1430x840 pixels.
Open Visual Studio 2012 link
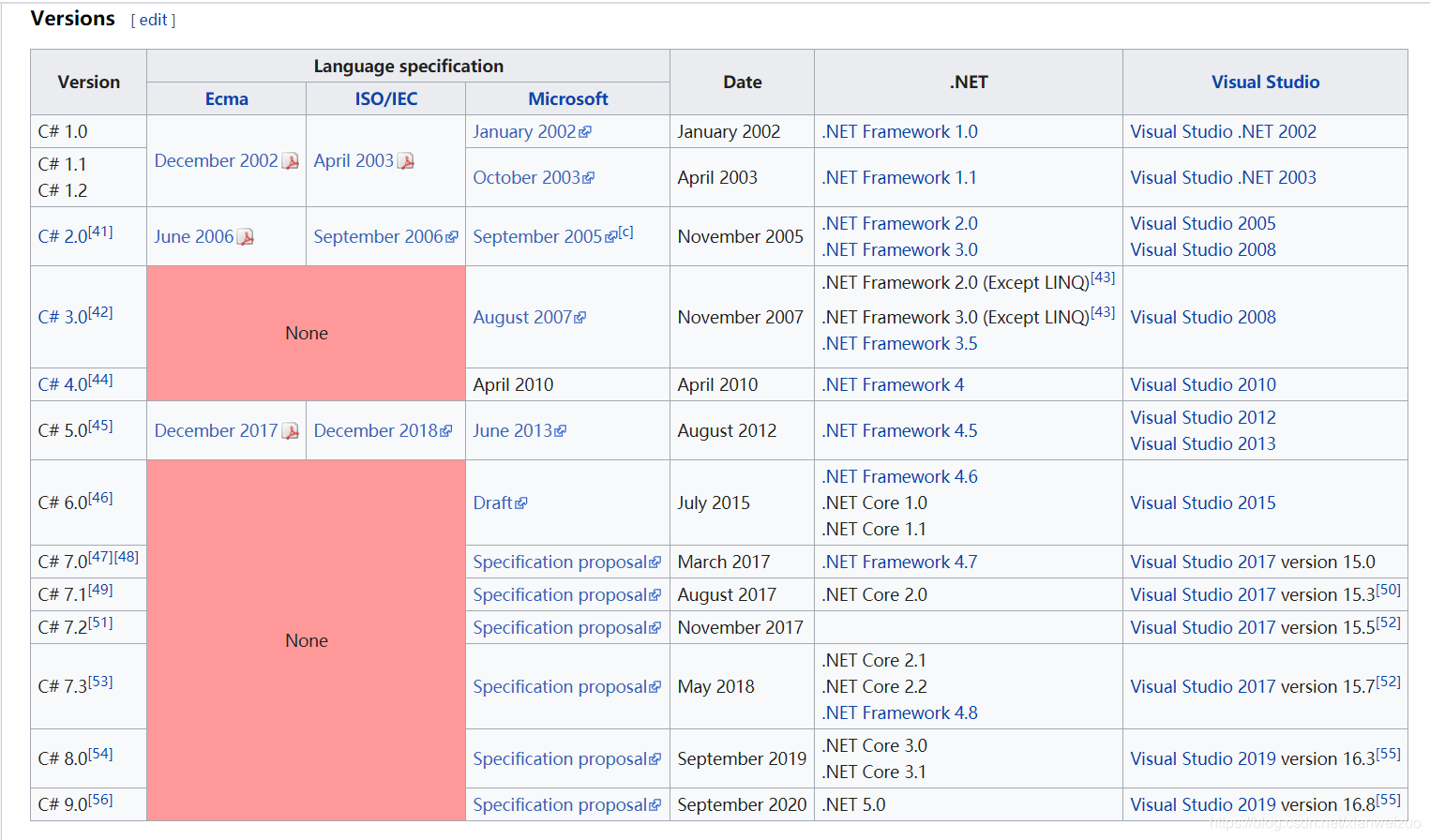tap(1203, 417)
